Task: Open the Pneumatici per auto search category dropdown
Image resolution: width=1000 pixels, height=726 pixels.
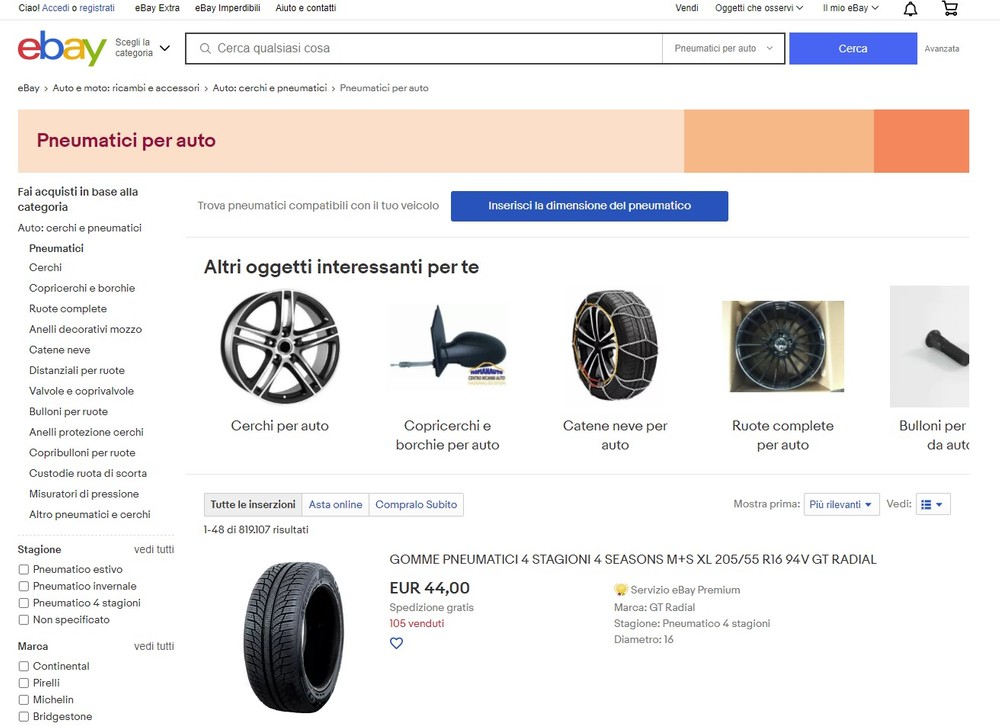Action: pyautogui.click(x=723, y=48)
